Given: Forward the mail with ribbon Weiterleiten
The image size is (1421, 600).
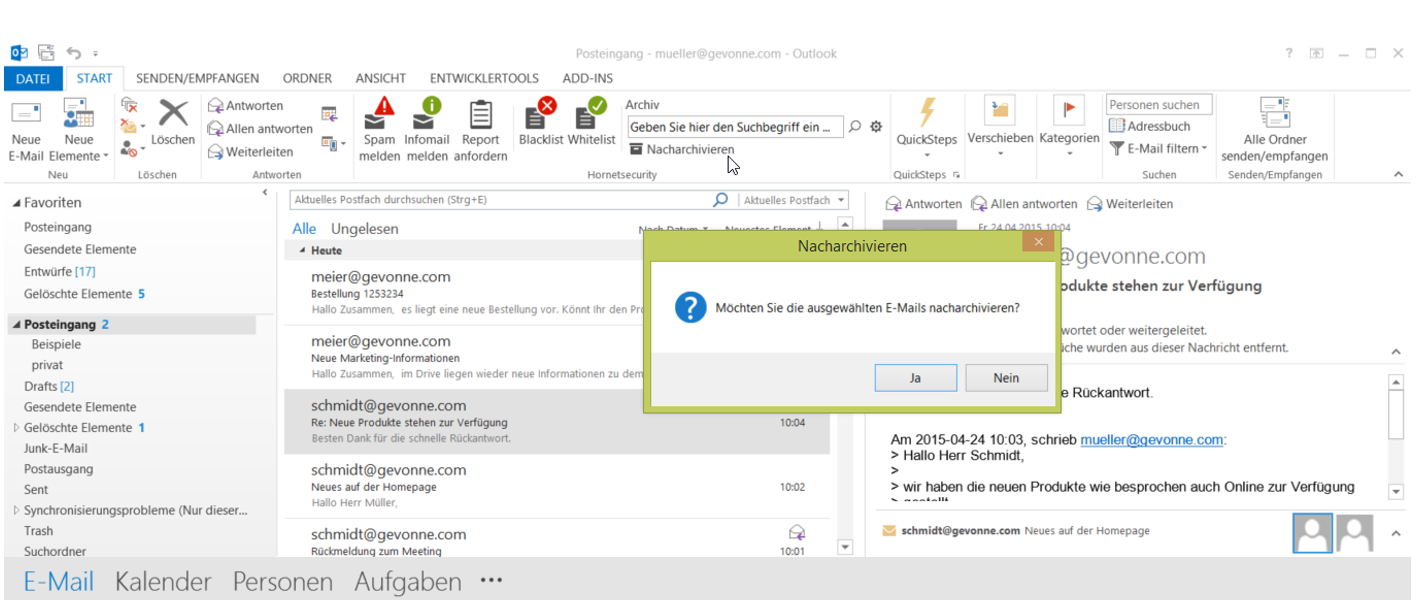Looking at the screenshot, I should (x=251, y=152).
